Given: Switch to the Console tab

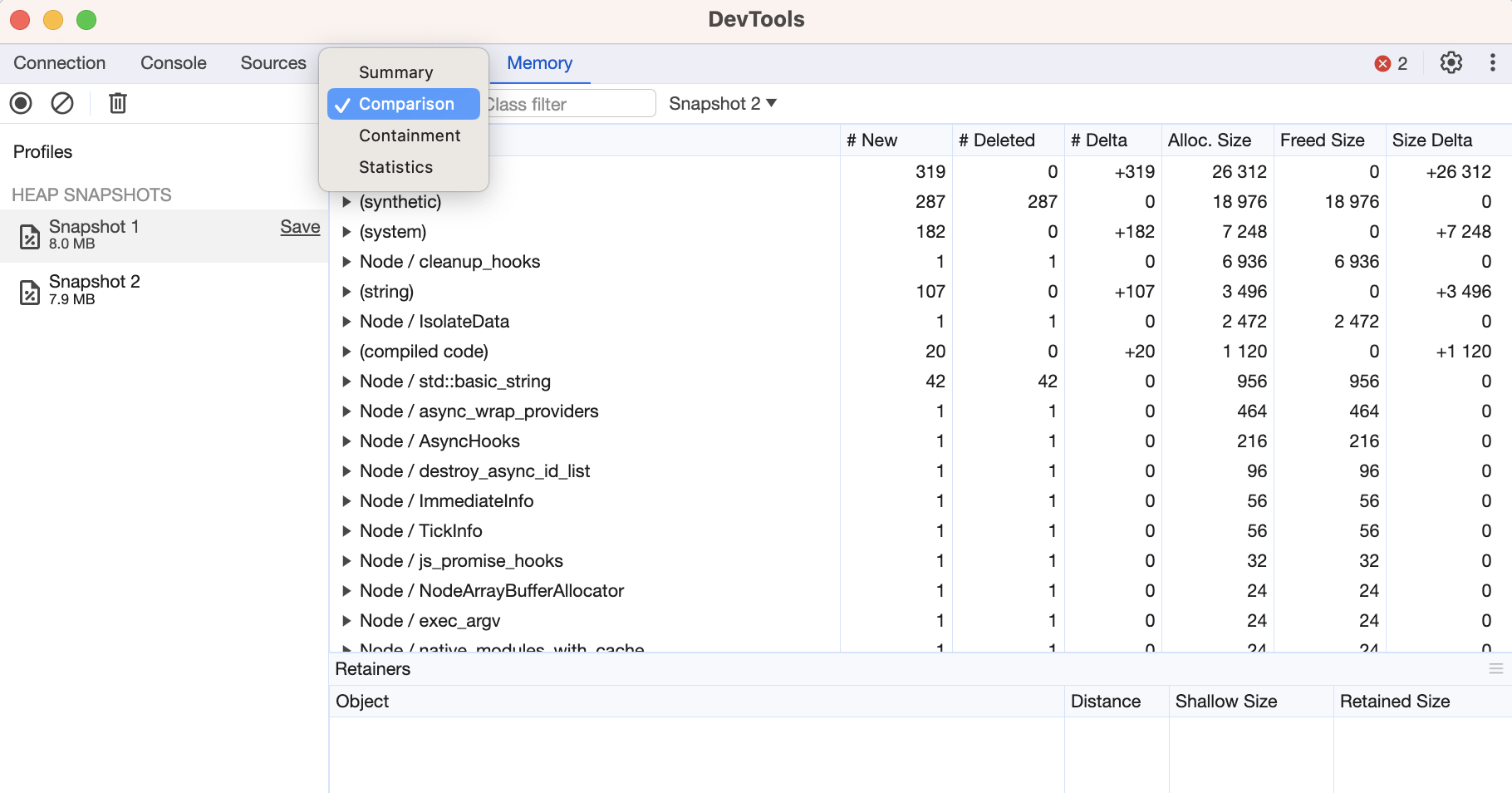Looking at the screenshot, I should pyautogui.click(x=173, y=63).
